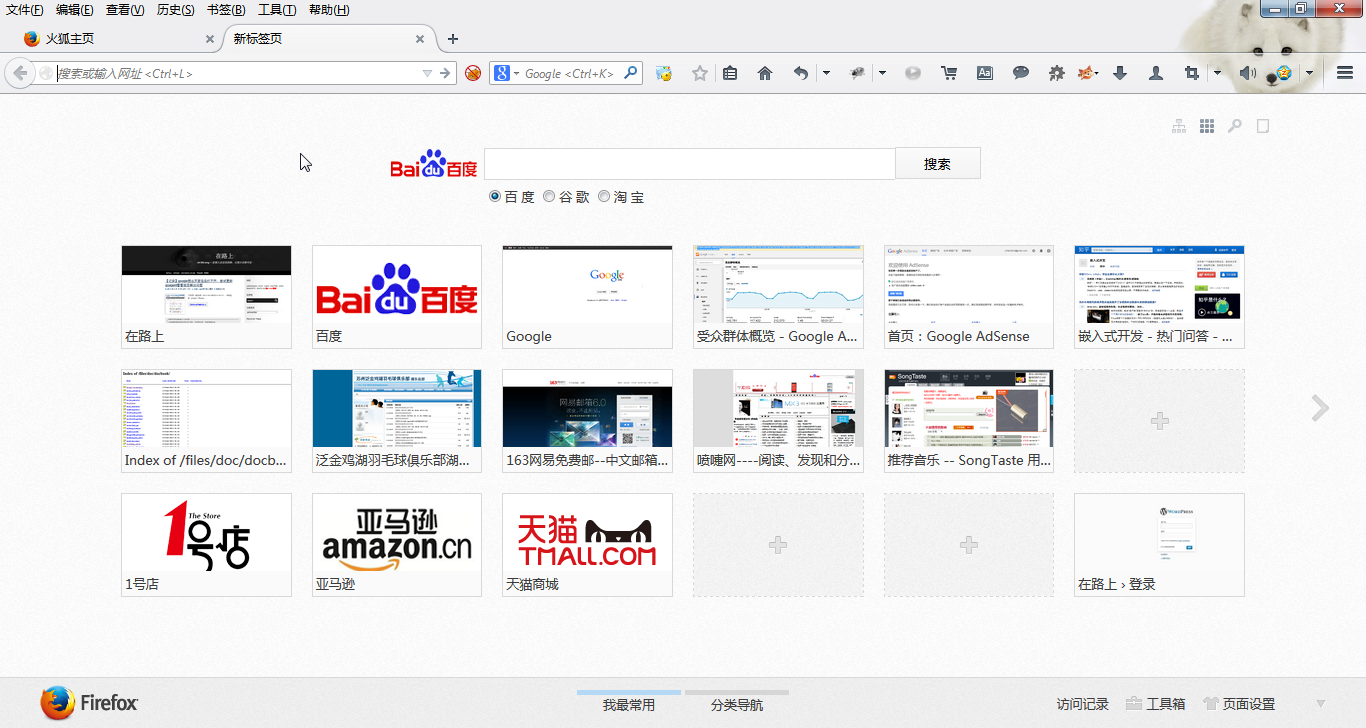This screenshot has height=728, width=1366.
Task: Click the 搜索 button
Action: (x=937, y=164)
